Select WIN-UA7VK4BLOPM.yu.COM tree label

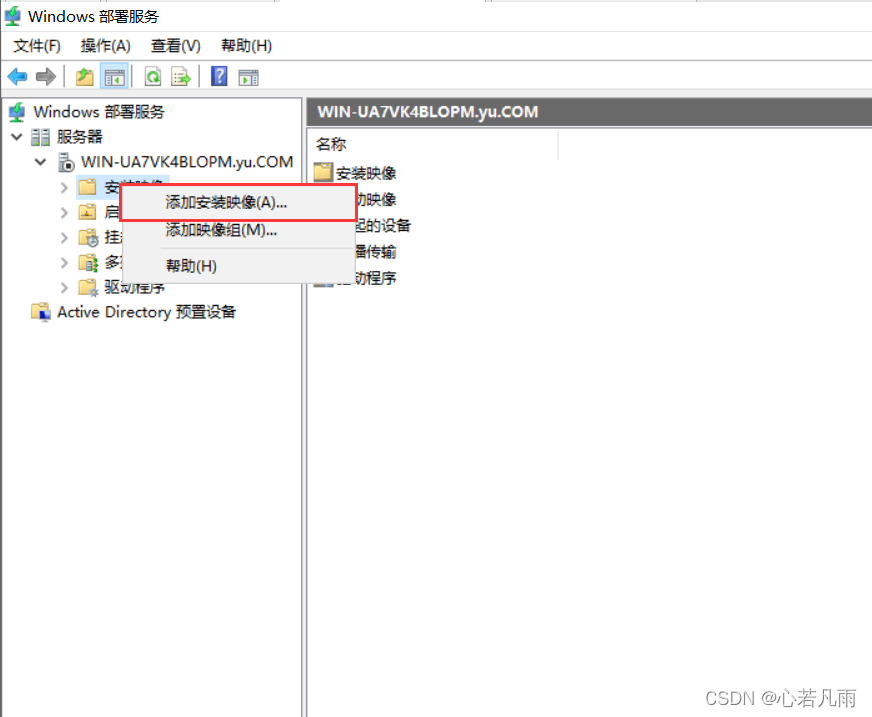(x=187, y=162)
